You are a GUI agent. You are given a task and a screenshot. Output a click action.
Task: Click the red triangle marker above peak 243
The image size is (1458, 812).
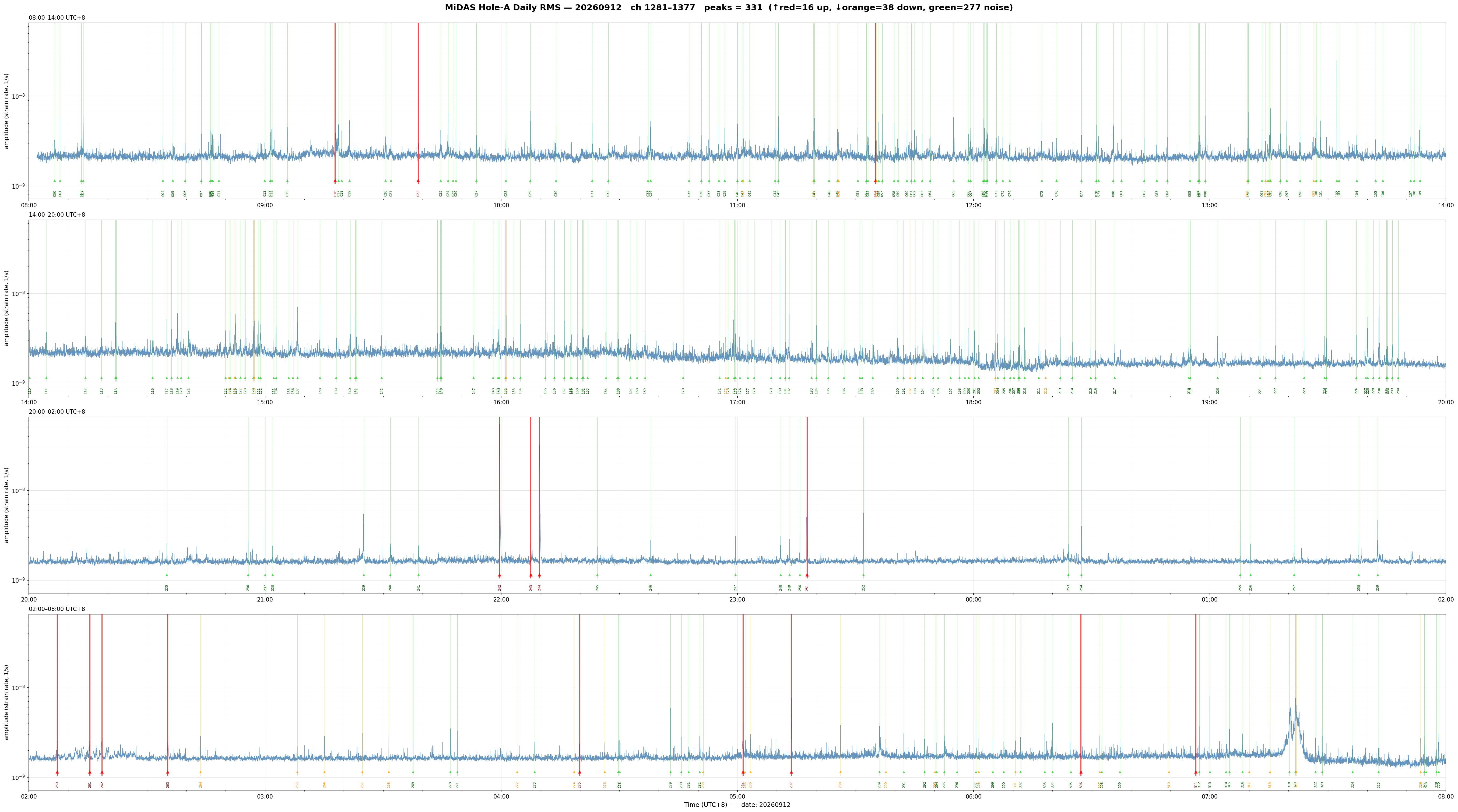tap(531, 575)
